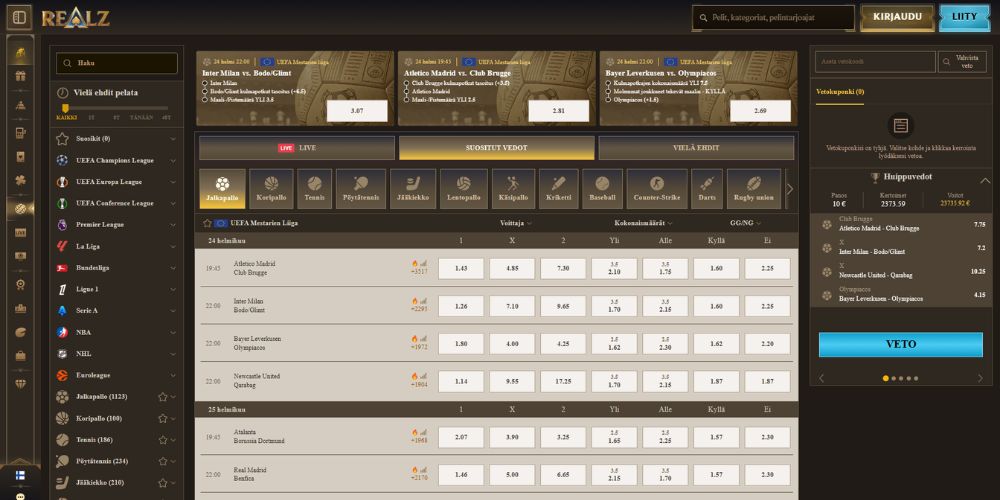Viewport: 1000px width, 500px height.
Task: Expand Premier League in sidebar
Action: pos(173,224)
